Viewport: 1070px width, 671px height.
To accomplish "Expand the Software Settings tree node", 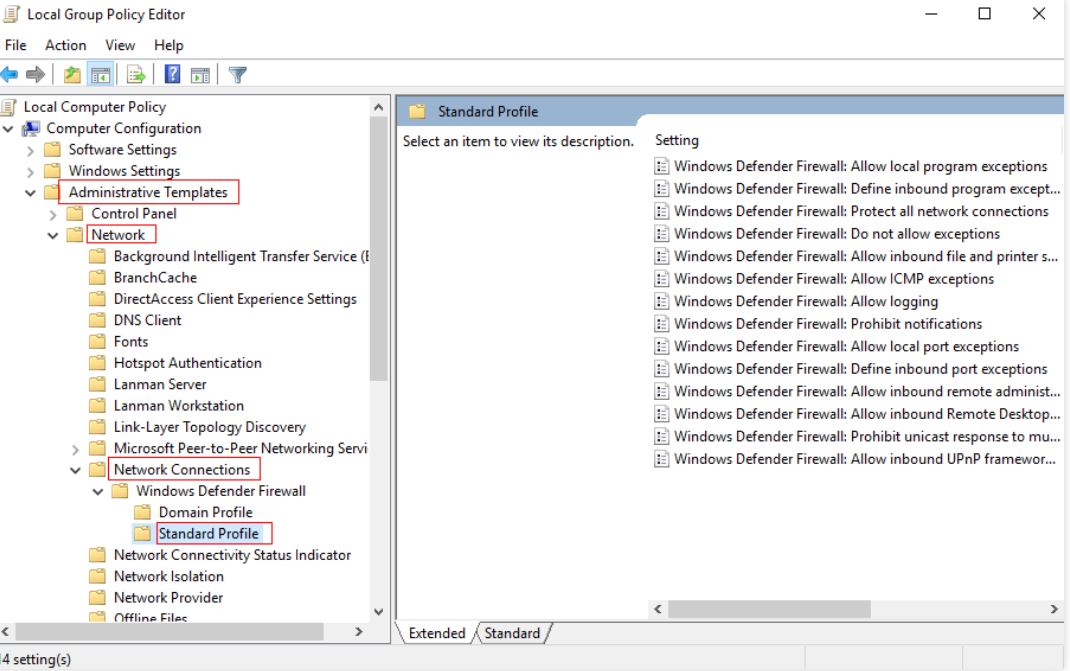I will 31,150.
